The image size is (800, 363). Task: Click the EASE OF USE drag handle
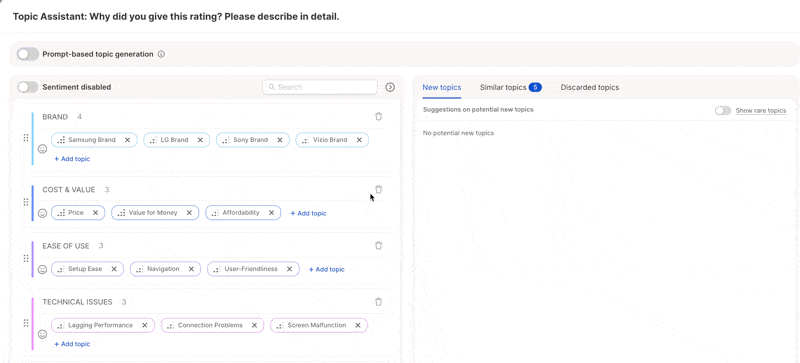pos(26,258)
